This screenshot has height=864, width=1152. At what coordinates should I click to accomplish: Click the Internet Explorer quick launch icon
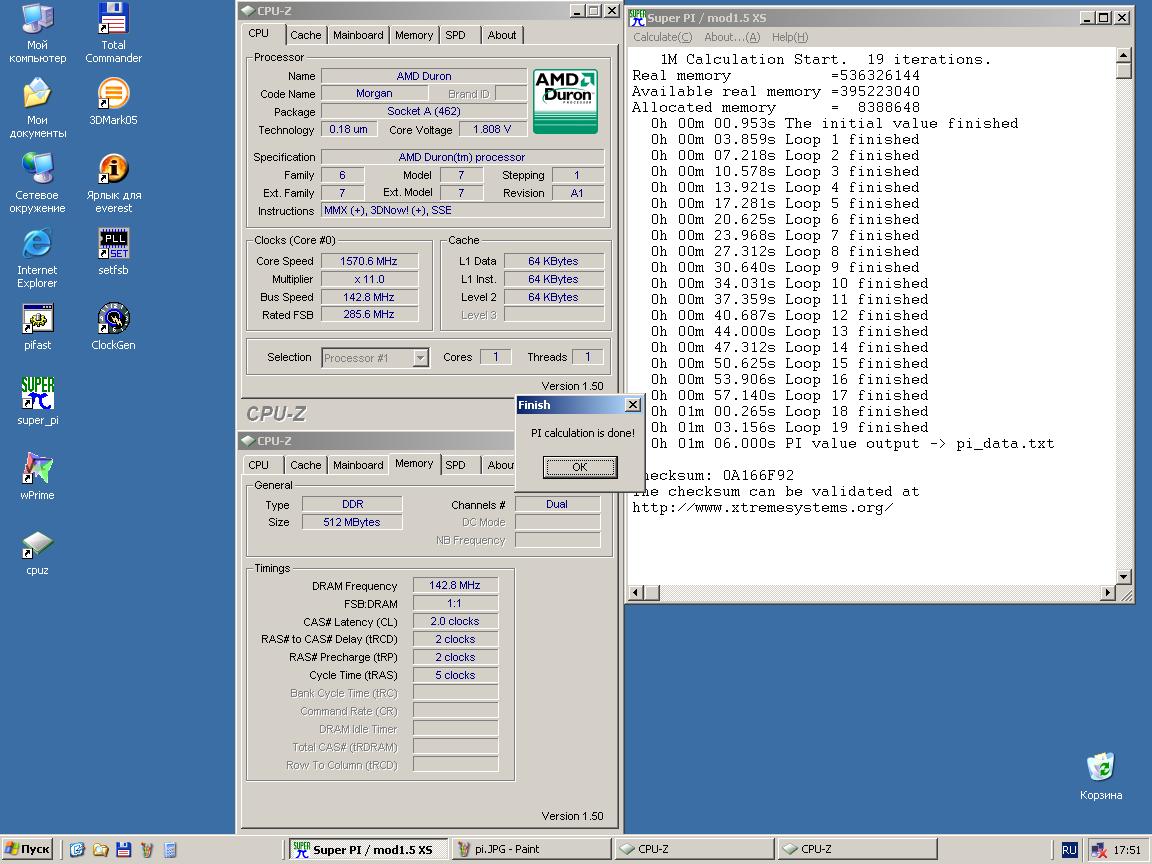pyautogui.click(x=77, y=850)
